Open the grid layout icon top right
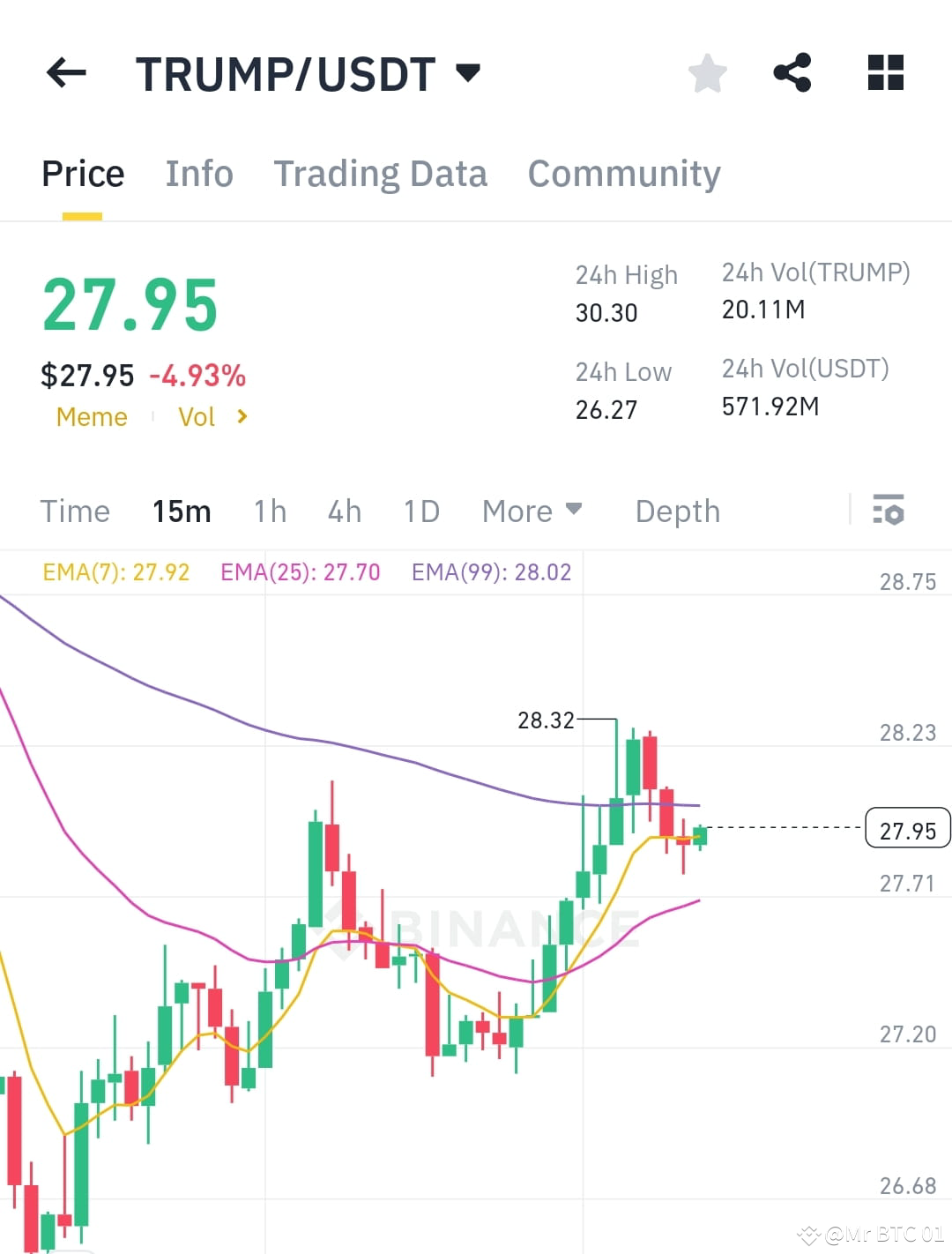The image size is (952, 1254). (x=885, y=73)
